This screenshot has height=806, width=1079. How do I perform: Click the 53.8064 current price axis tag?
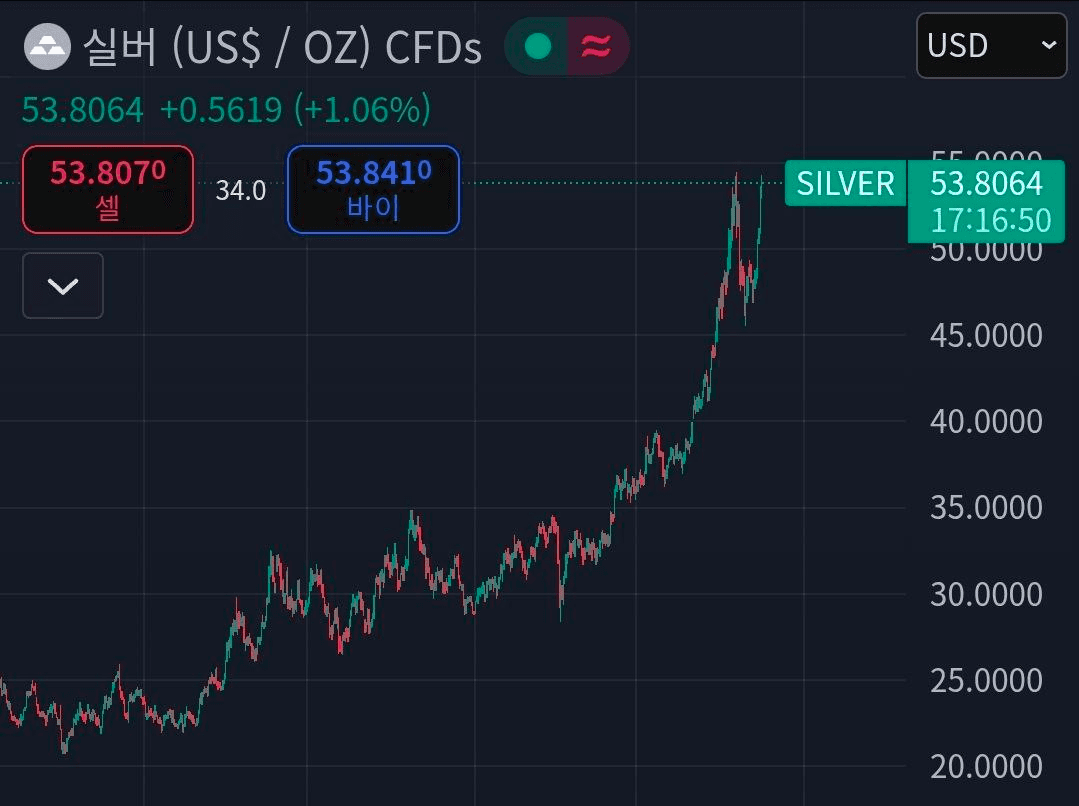click(x=986, y=183)
